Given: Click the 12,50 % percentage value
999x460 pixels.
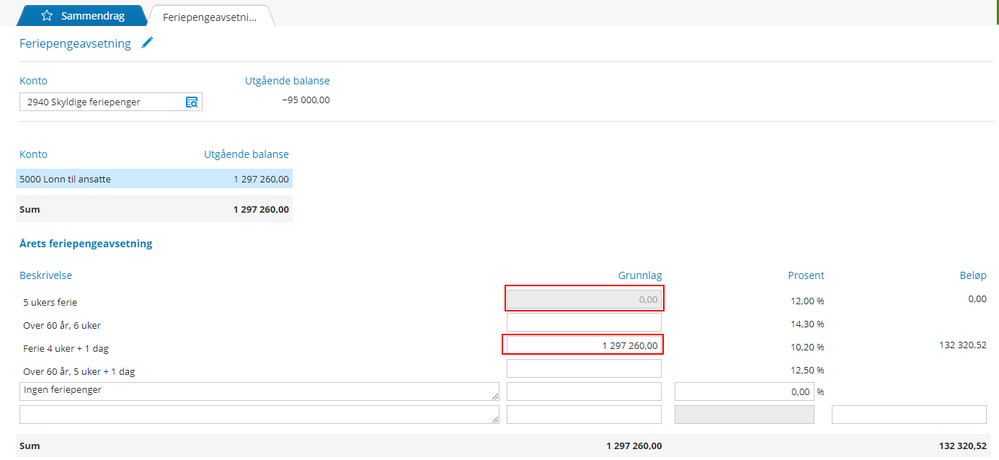Looking at the screenshot, I should [x=808, y=370].
